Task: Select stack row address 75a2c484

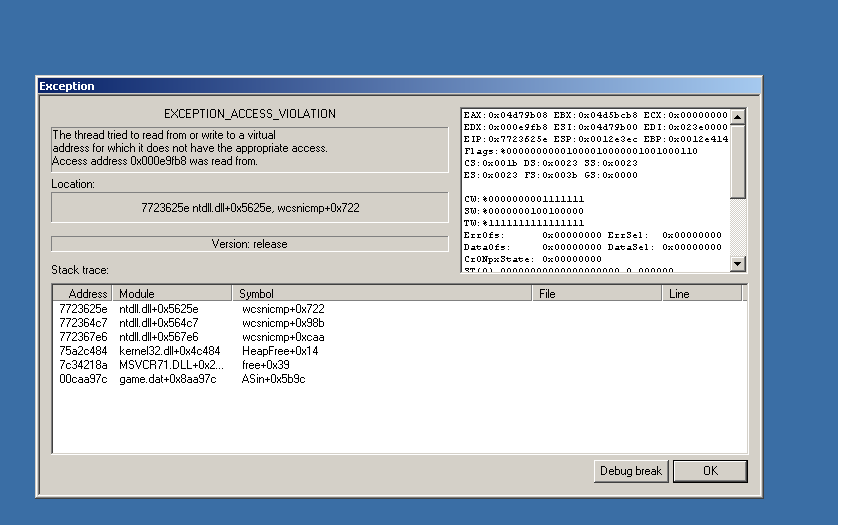Action: [x=83, y=351]
